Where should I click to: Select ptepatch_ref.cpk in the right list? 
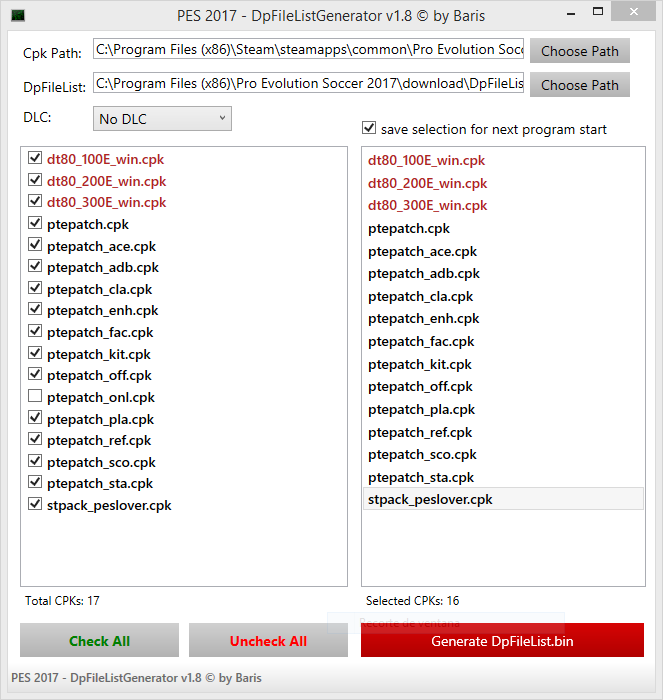[503, 432]
